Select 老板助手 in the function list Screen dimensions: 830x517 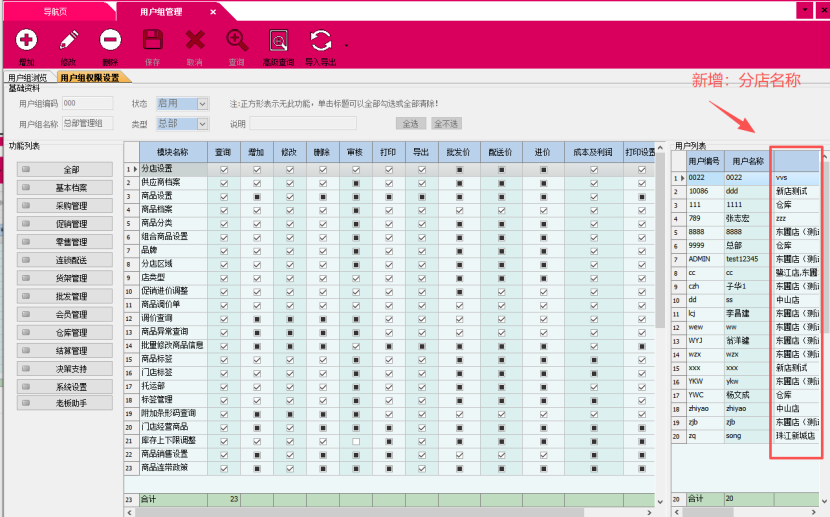coord(65,403)
